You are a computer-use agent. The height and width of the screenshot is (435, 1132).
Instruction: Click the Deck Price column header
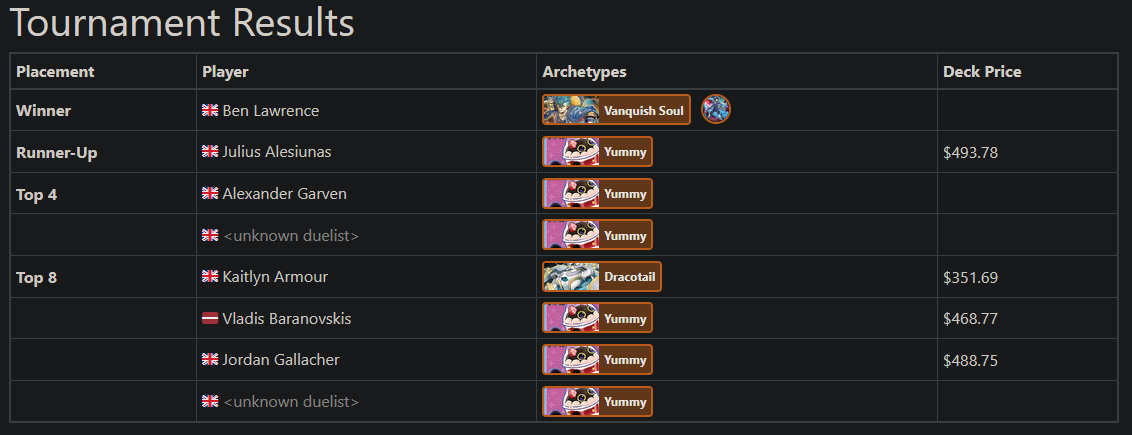point(982,71)
